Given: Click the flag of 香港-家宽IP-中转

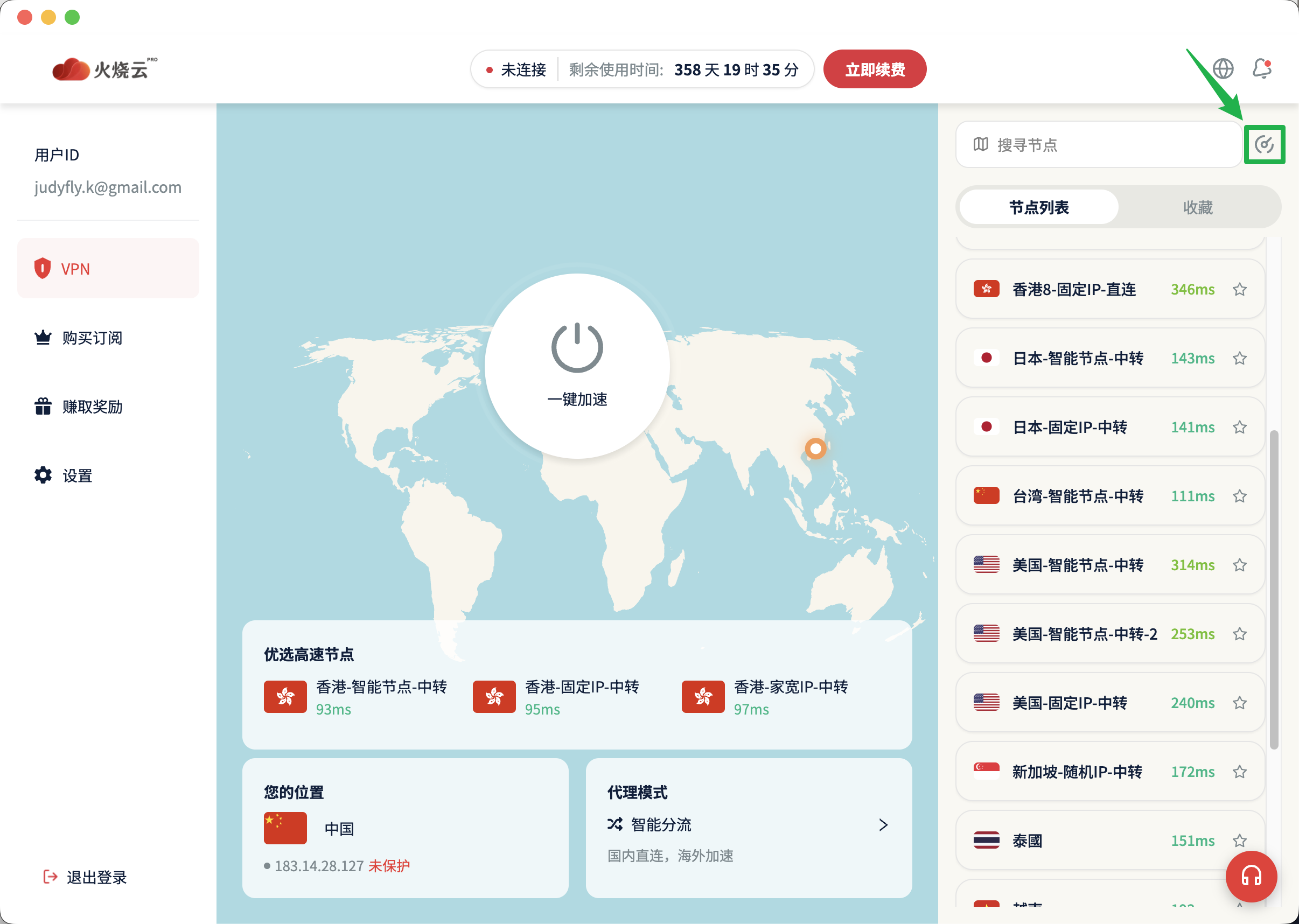Looking at the screenshot, I should [x=703, y=696].
